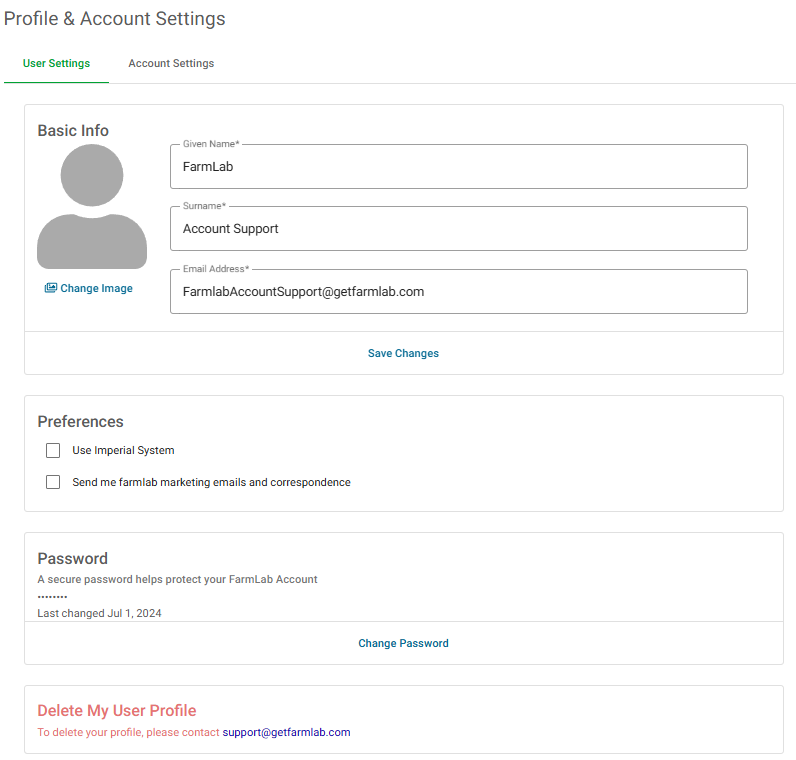Viewport: 796px width, 760px height.
Task: Select the Email Address input field
Action: tap(458, 292)
